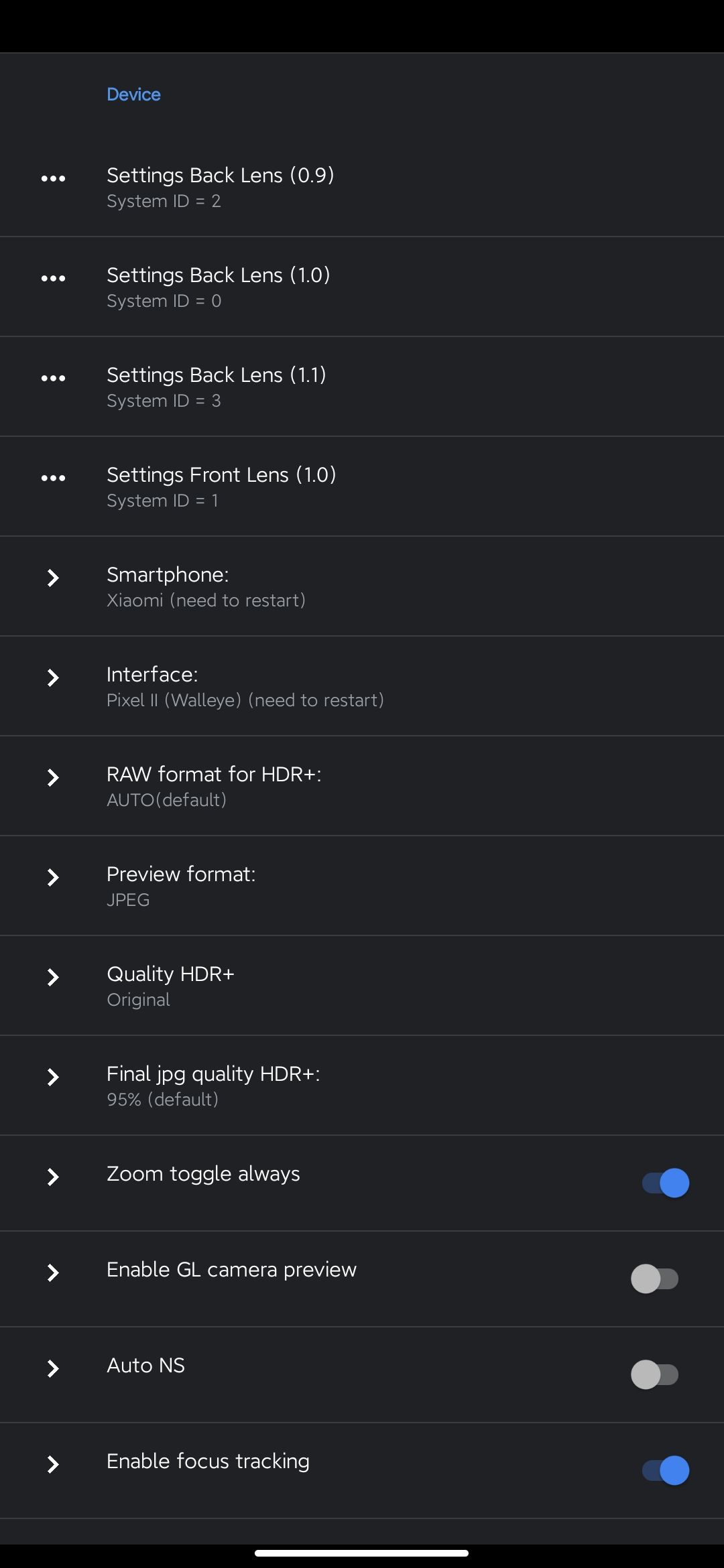Open Settings Front Lens (1.0) entry
The image size is (724, 1568).
coord(221,486)
